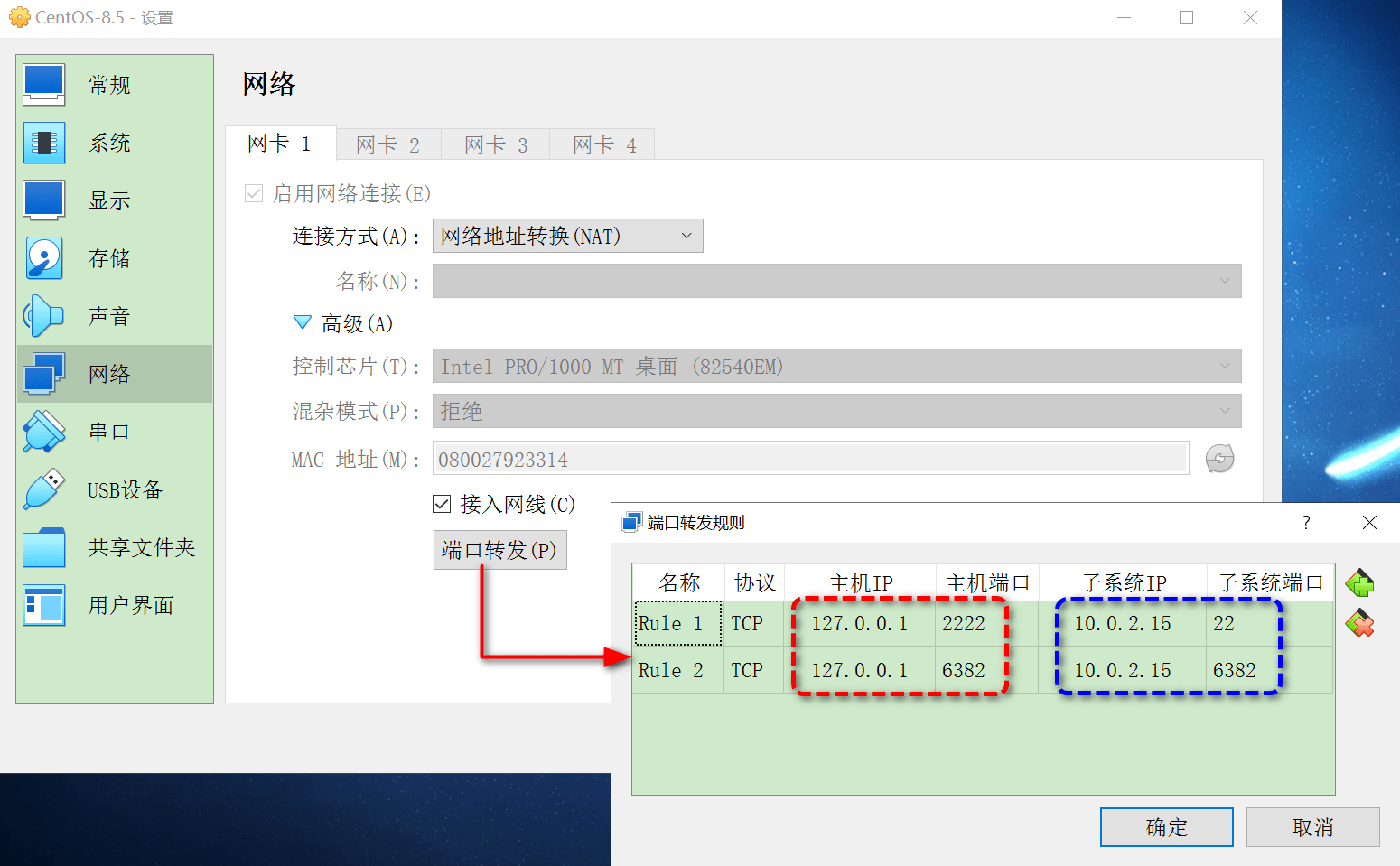Click host port 2222 cell

pos(987,623)
